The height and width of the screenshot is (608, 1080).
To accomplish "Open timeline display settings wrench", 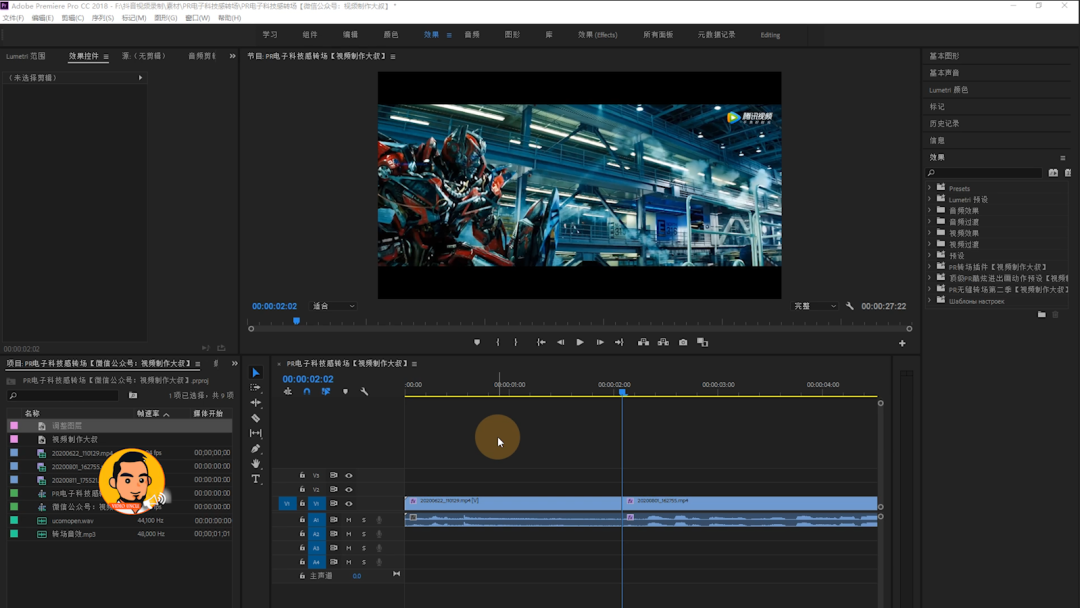I will click(x=364, y=392).
